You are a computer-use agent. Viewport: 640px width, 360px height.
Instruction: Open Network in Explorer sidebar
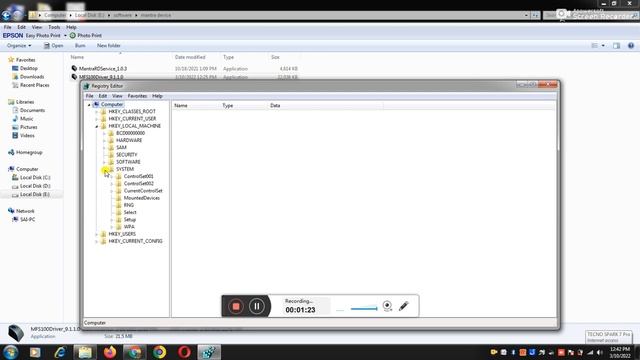[x=25, y=211]
